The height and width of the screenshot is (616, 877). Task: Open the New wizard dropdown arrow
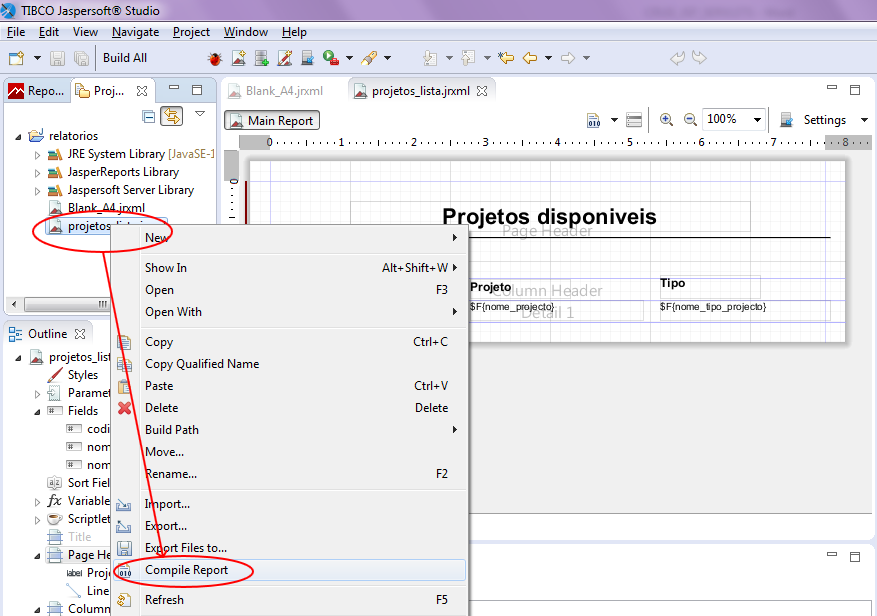click(x=37, y=58)
